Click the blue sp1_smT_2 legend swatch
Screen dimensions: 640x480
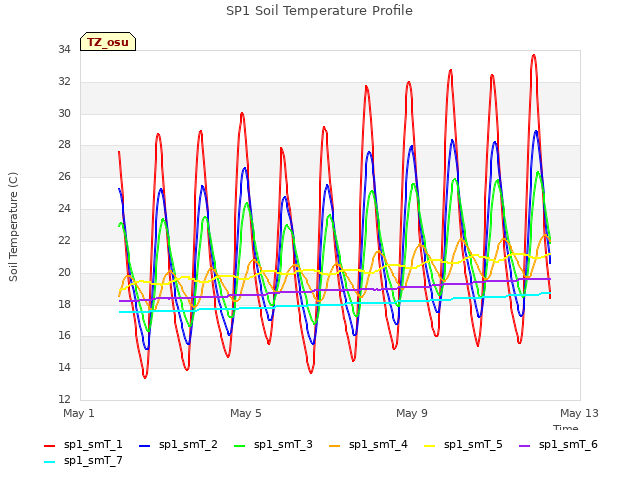[x=144, y=446]
